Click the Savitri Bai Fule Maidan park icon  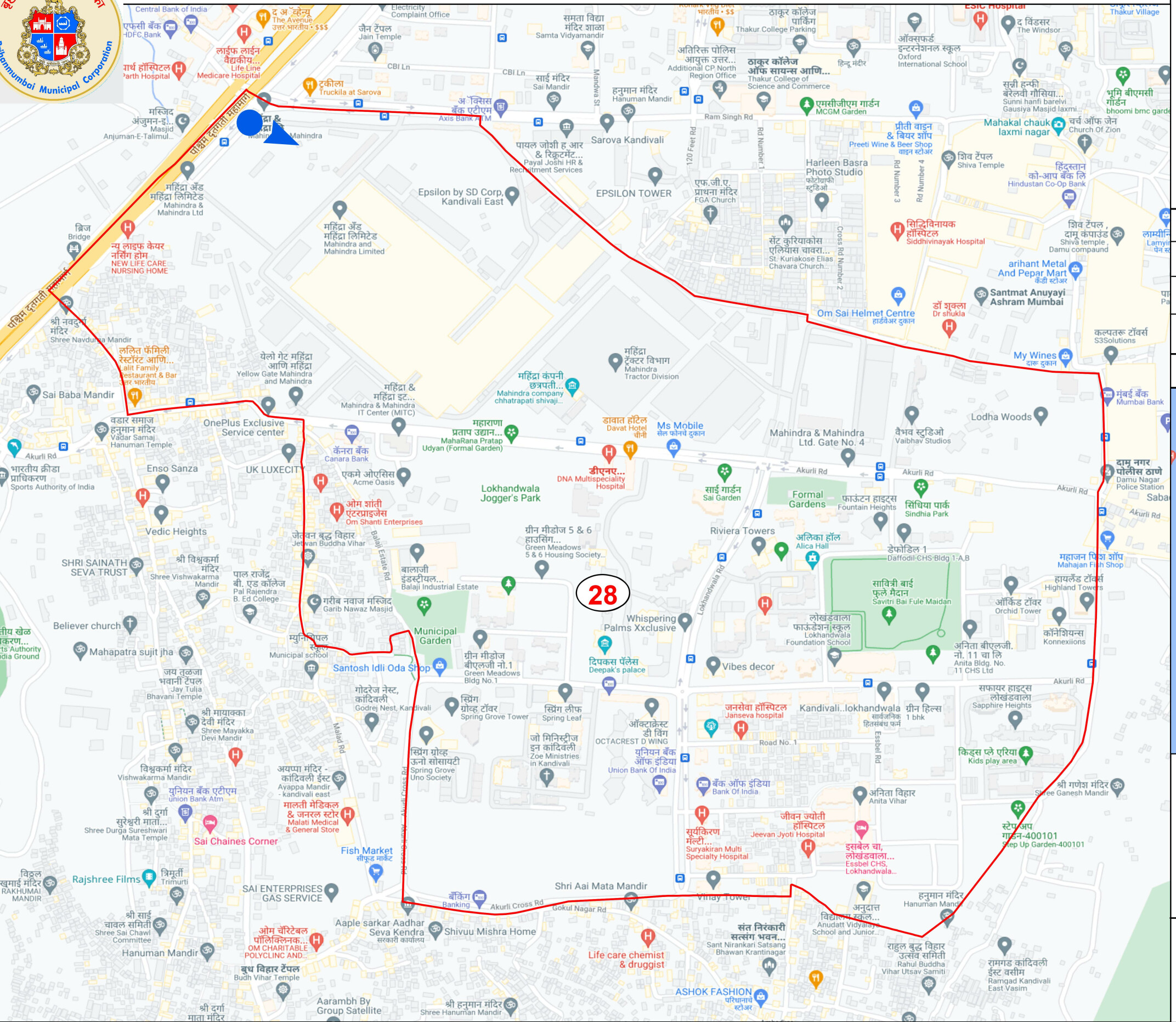tap(889, 614)
